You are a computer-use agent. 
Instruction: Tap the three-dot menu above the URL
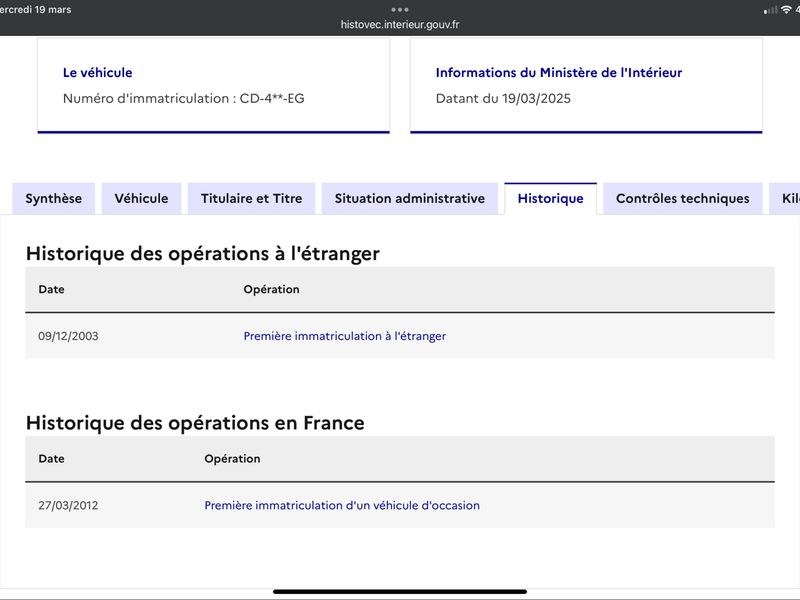click(x=400, y=9)
